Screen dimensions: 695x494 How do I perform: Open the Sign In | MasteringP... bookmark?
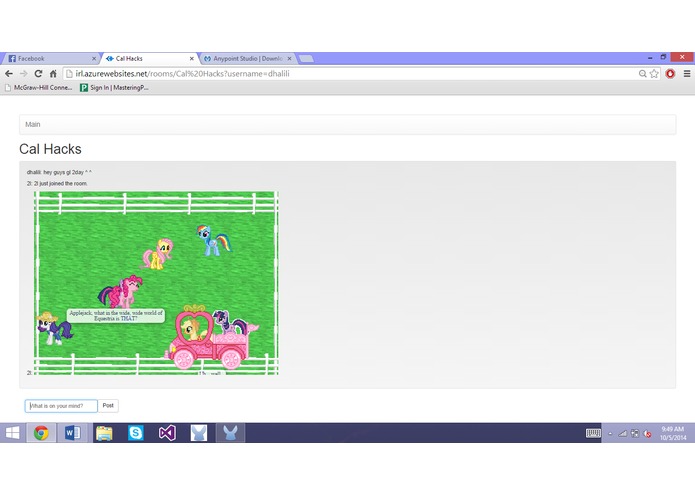114,88
